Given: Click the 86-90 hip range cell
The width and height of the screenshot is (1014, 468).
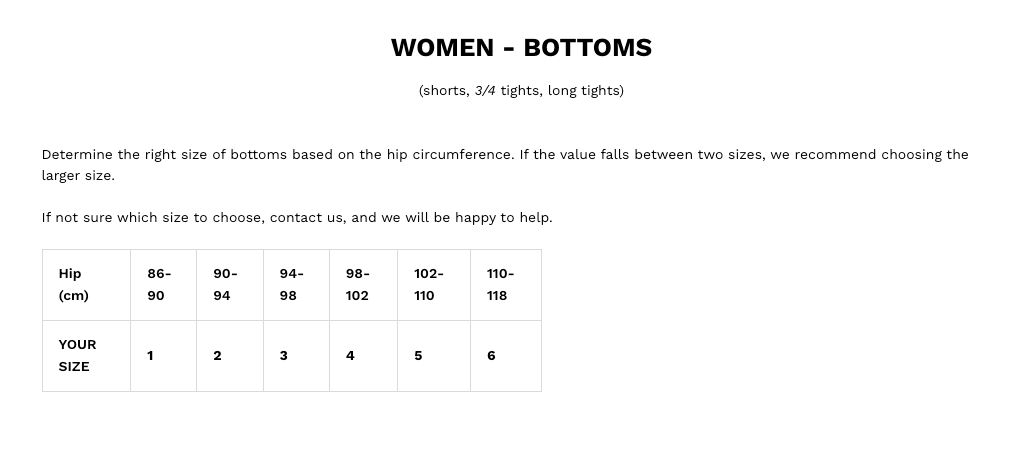Looking at the screenshot, I should (x=164, y=284).
